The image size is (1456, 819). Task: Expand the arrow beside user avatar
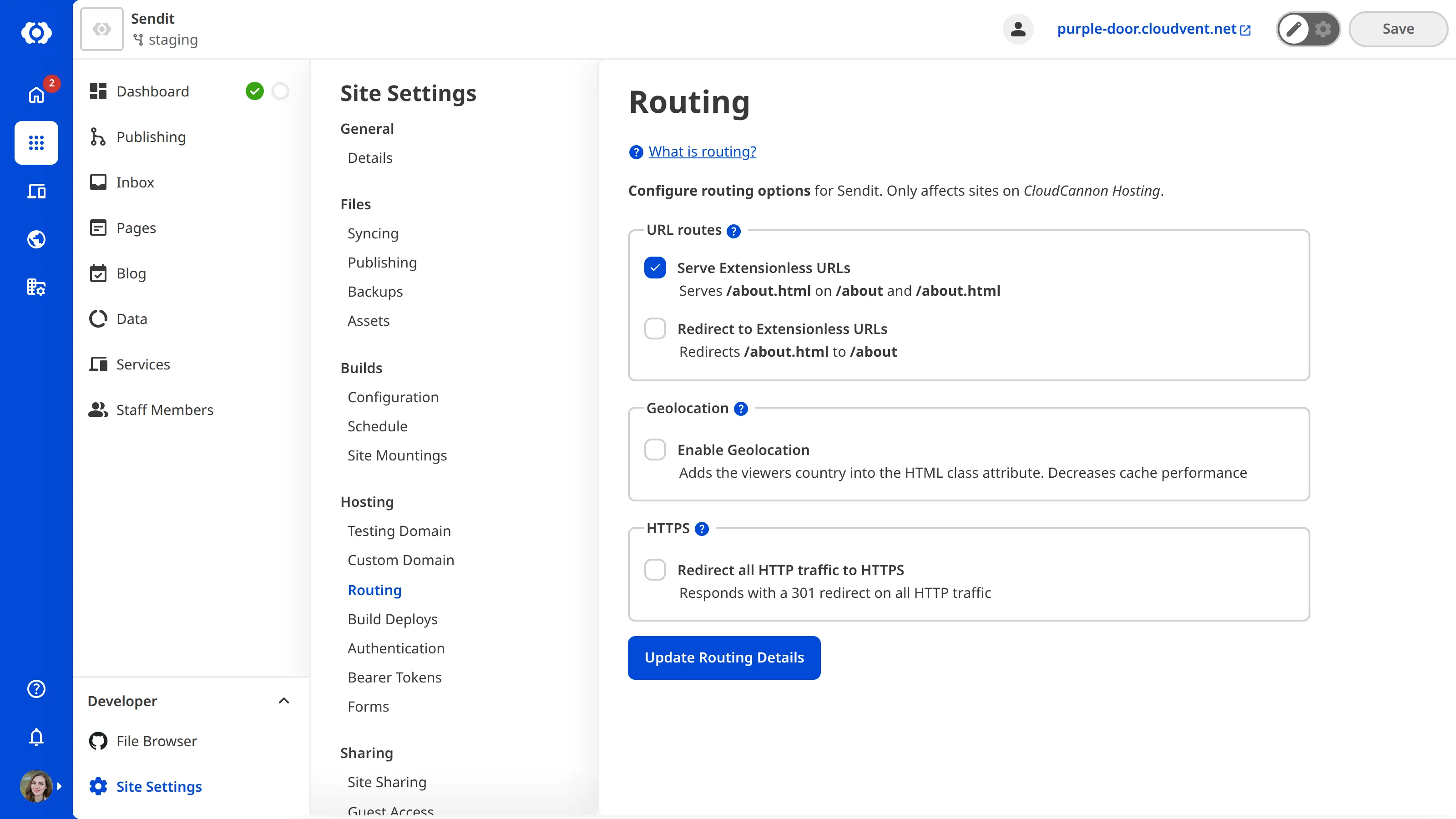[x=59, y=786]
